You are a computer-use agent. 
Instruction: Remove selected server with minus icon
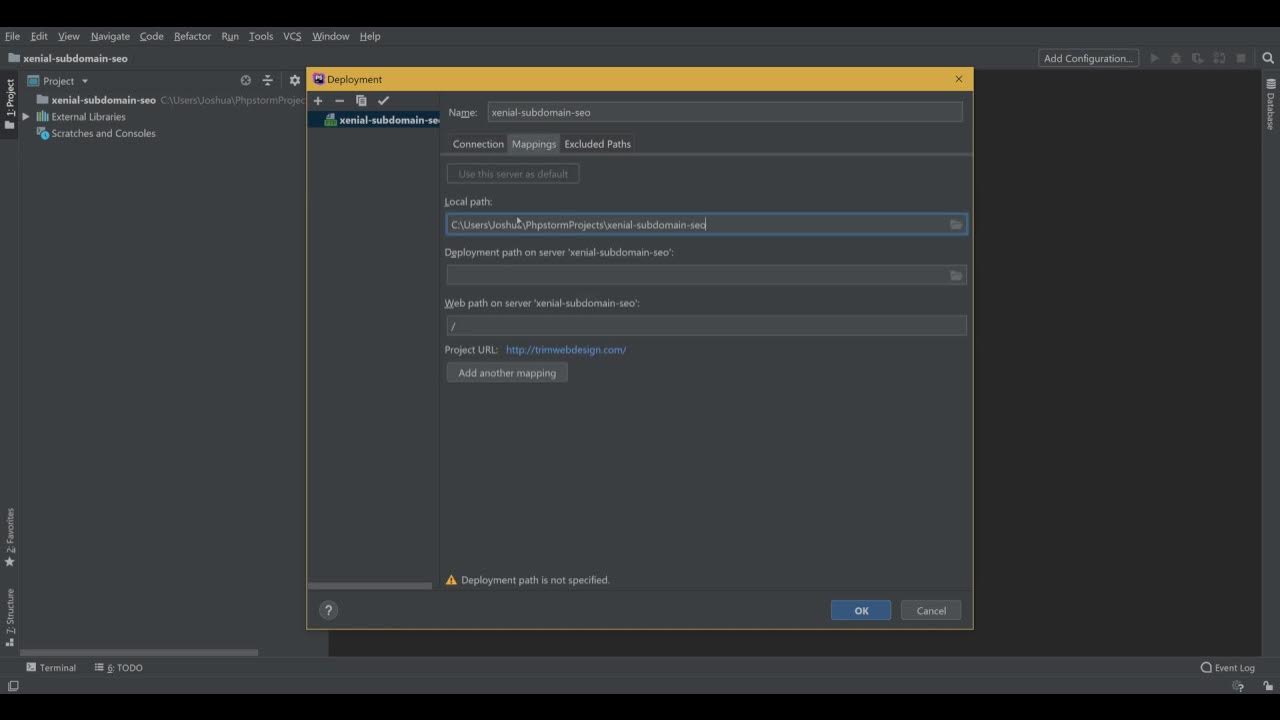[x=339, y=100]
